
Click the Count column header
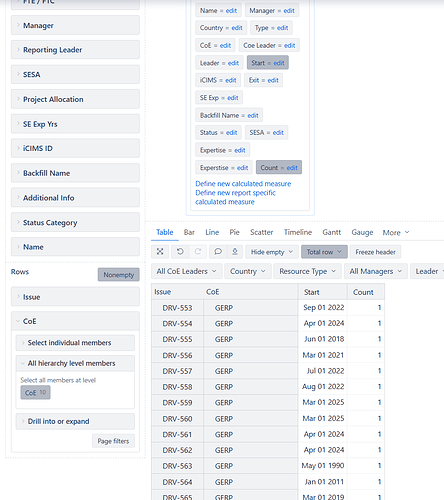[x=366, y=292]
